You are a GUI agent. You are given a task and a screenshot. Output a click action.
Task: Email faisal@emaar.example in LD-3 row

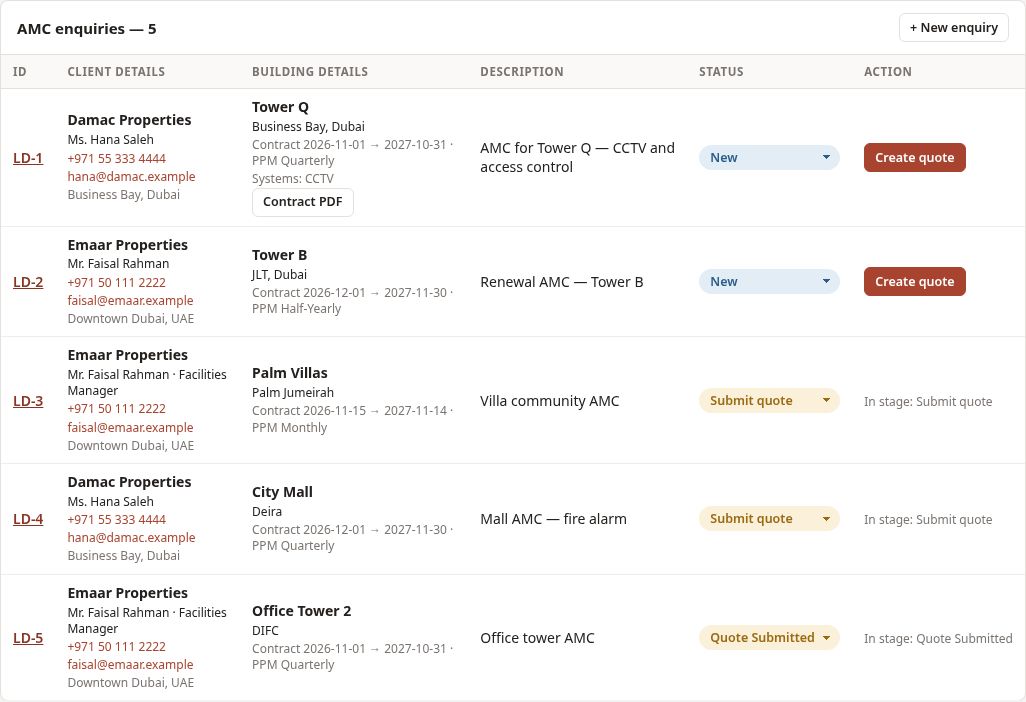click(x=130, y=427)
